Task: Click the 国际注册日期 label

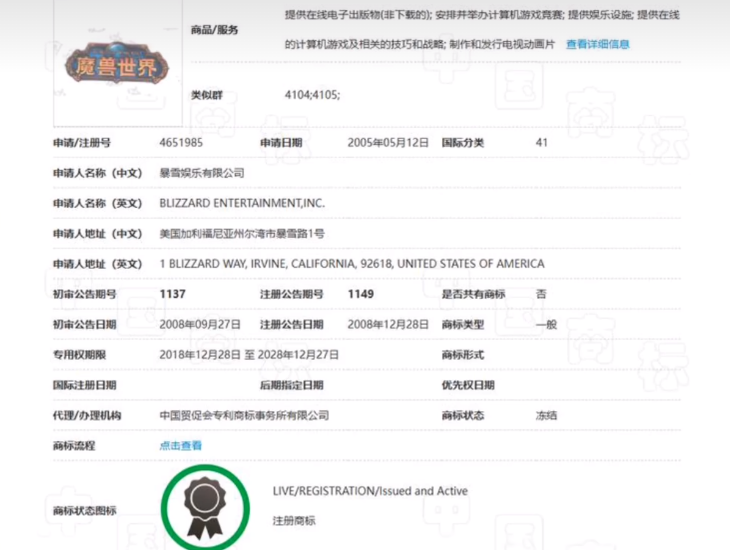Action: click(84, 385)
